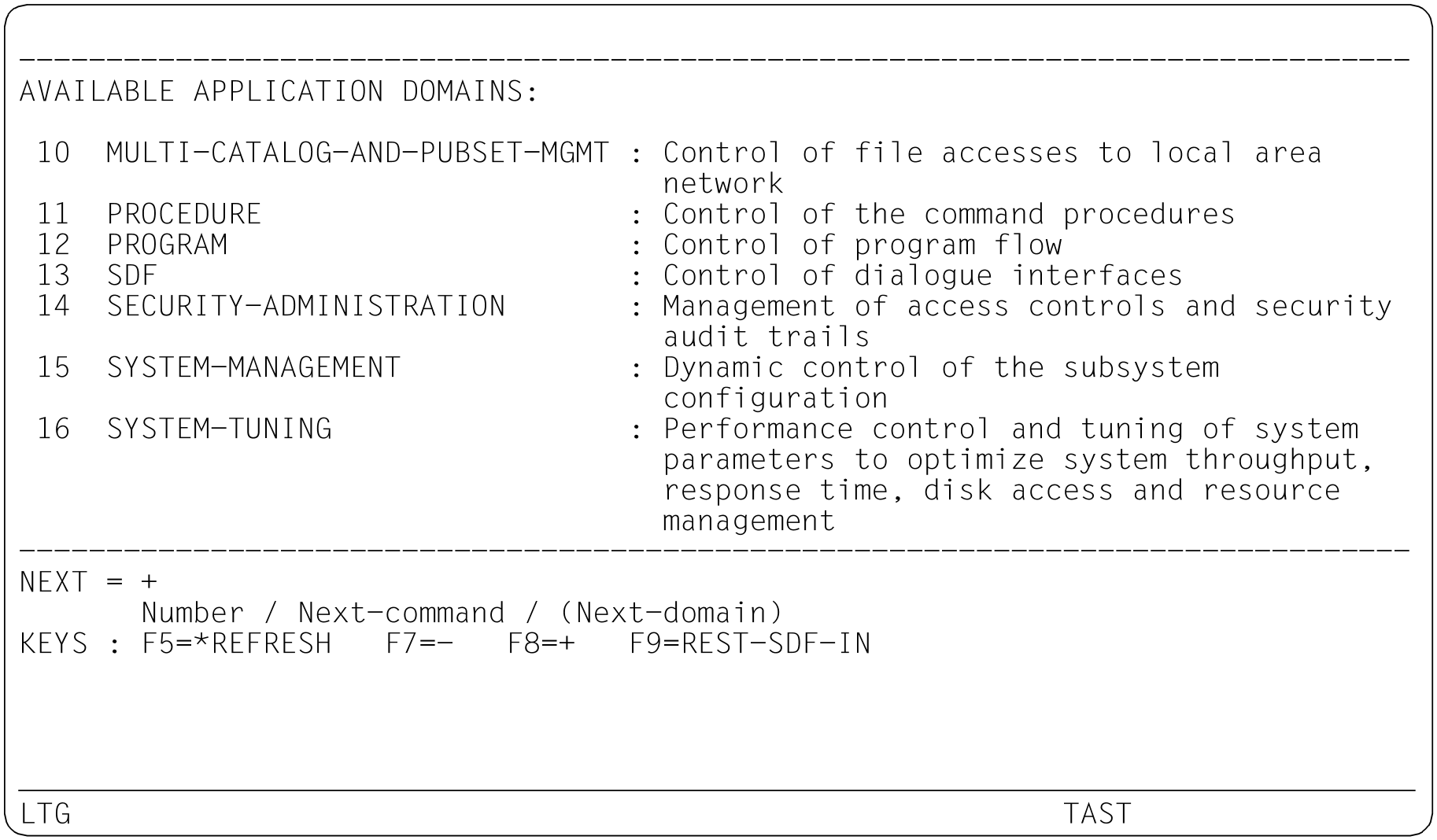
Task: Open the SDF domain entry
Action: tap(132, 275)
